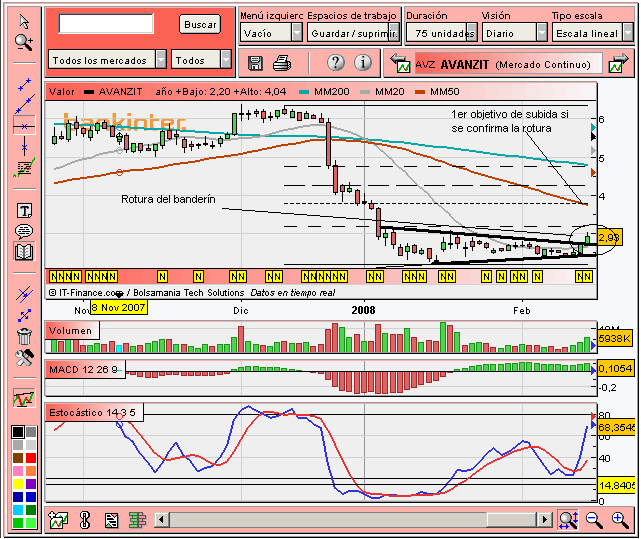Viewport: 641px width, 539px height.
Task: Open the 'Todos los mercados' dropdown
Action: (108, 60)
